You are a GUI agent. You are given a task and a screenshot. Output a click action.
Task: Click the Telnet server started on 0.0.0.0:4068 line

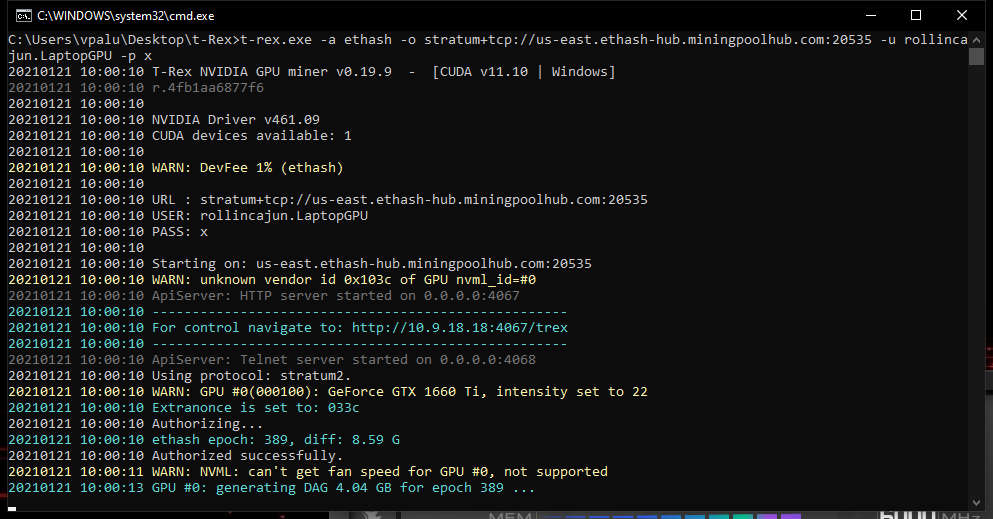pos(272,360)
